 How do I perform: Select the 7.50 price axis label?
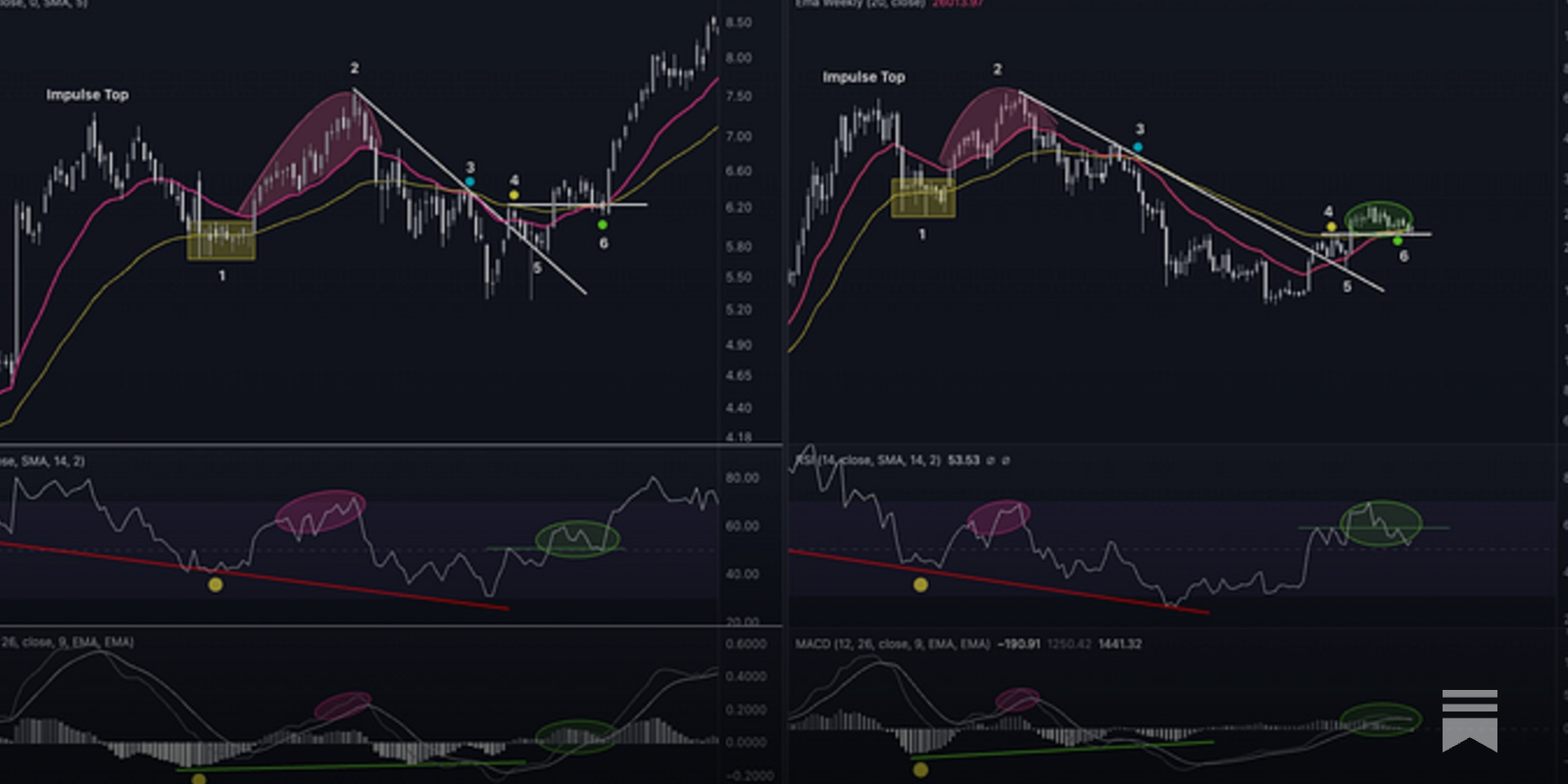coord(739,97)
